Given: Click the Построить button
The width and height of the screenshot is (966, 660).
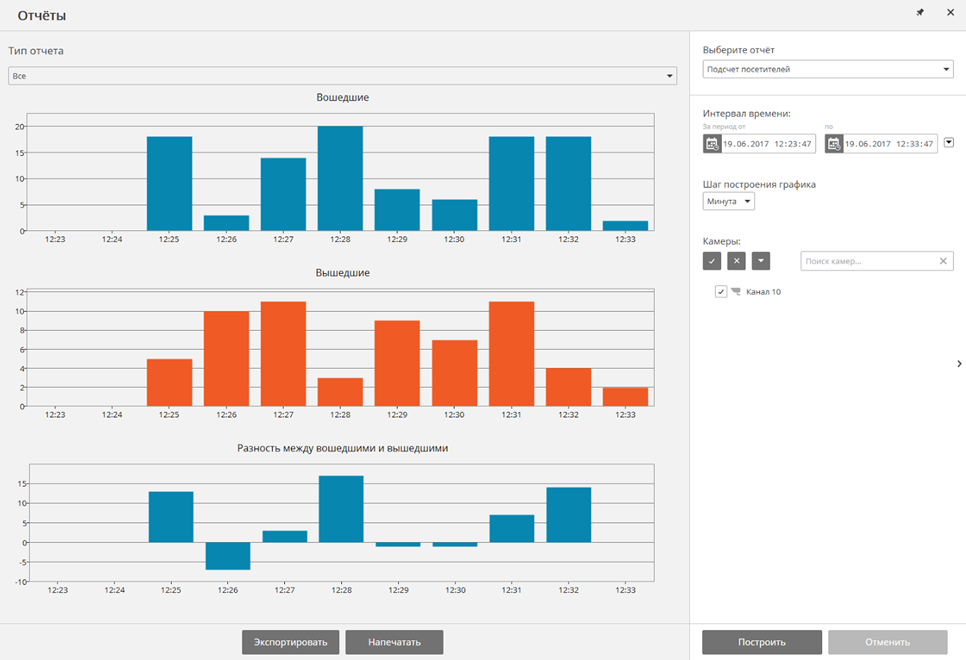Looking at the screenshot, I should [x=762, y=642].
